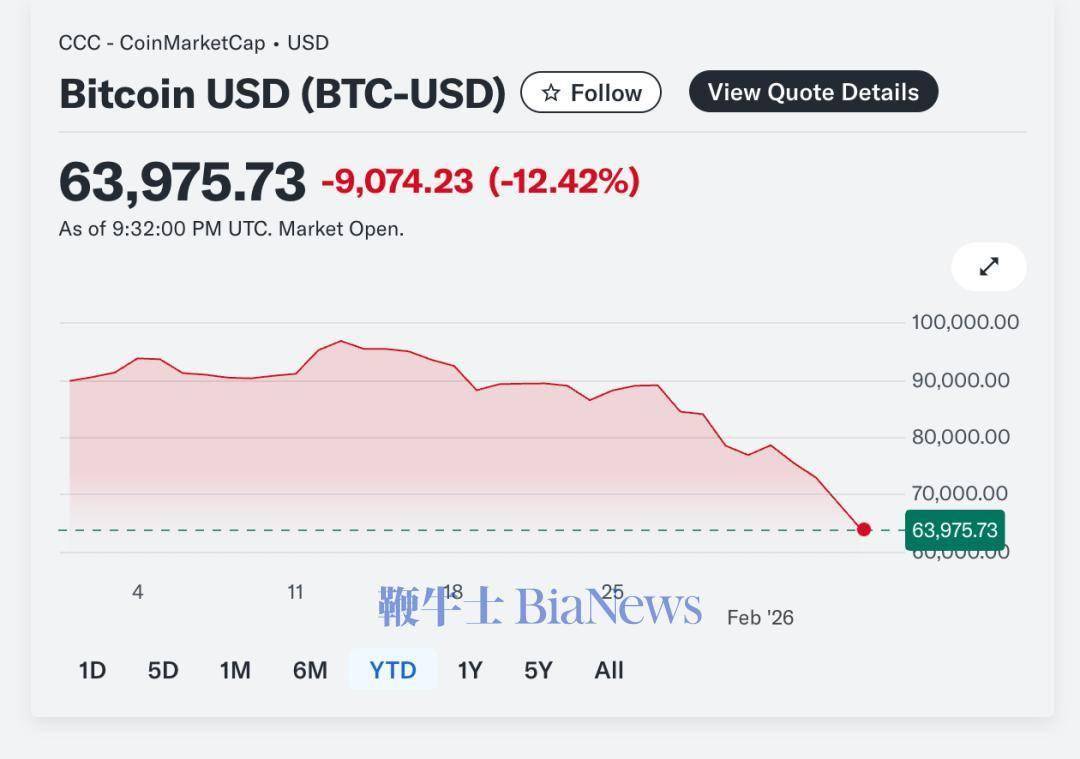
Task: Display All time price history
Action: (609, 670)
